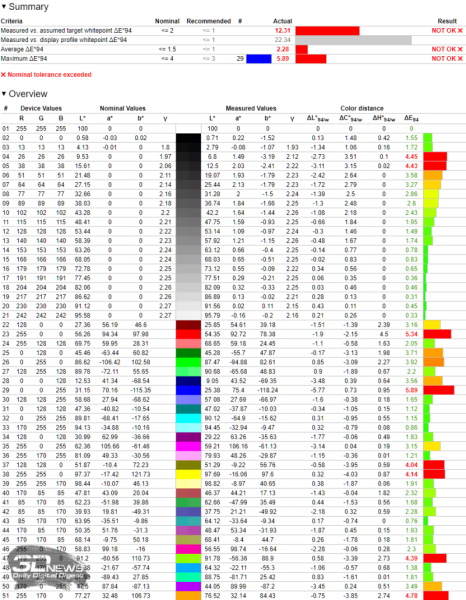The image size is (466, 600).
Task: Click the blue swatch in Maximum ΔE*94 row
Action: tap(259, 59)
